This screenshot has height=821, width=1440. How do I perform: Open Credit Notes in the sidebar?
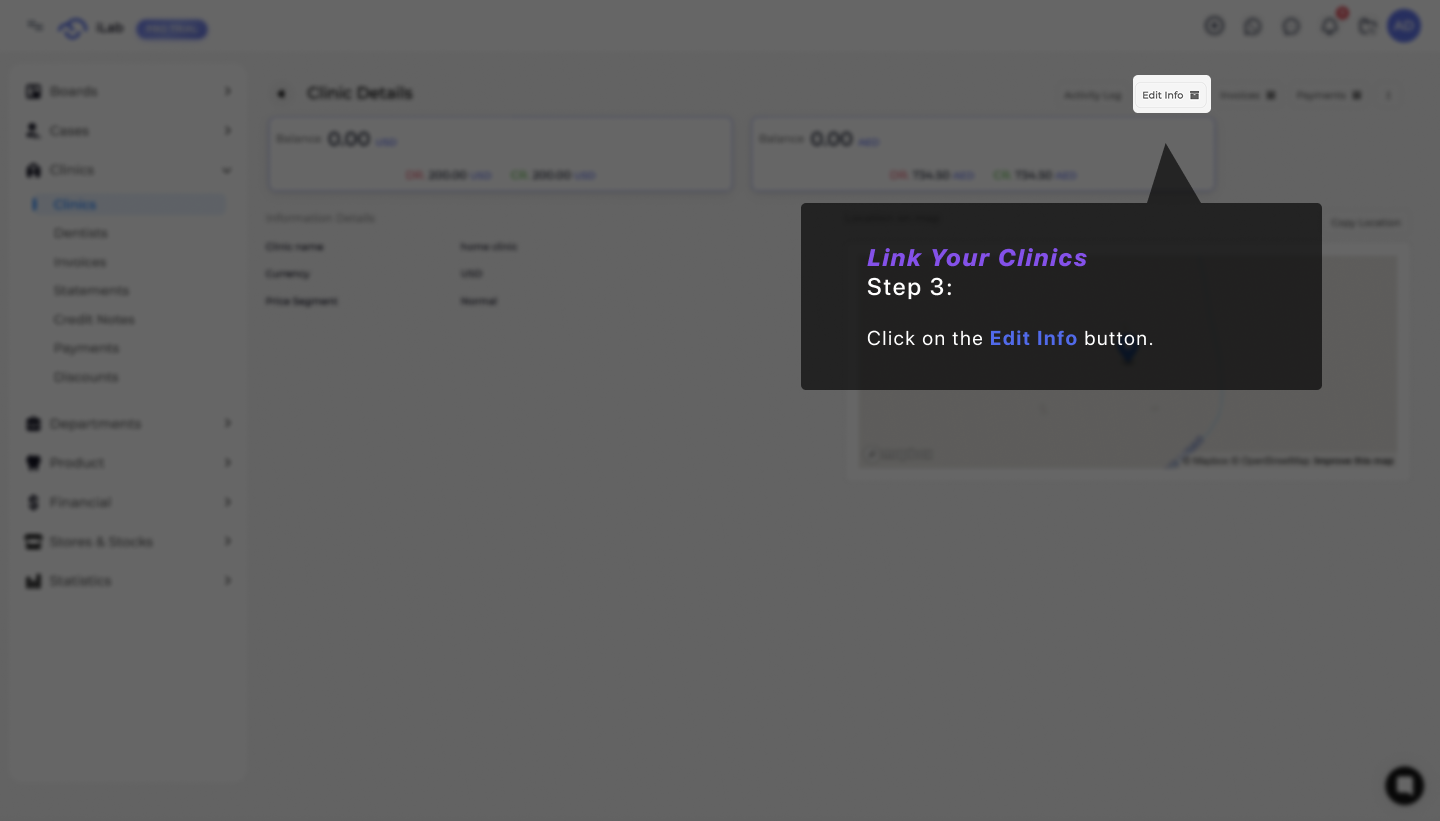(94, 320)
